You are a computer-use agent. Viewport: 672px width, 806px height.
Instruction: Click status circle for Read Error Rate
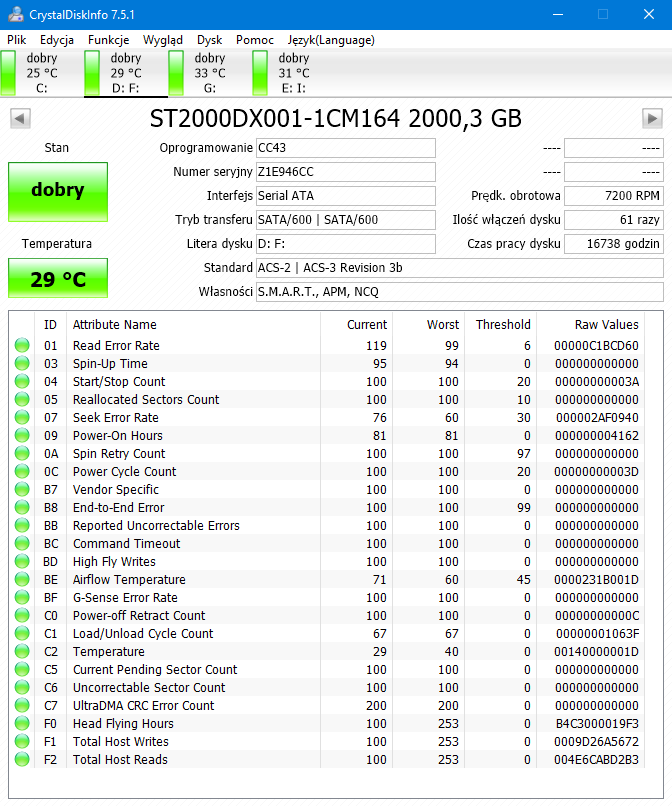22,345
